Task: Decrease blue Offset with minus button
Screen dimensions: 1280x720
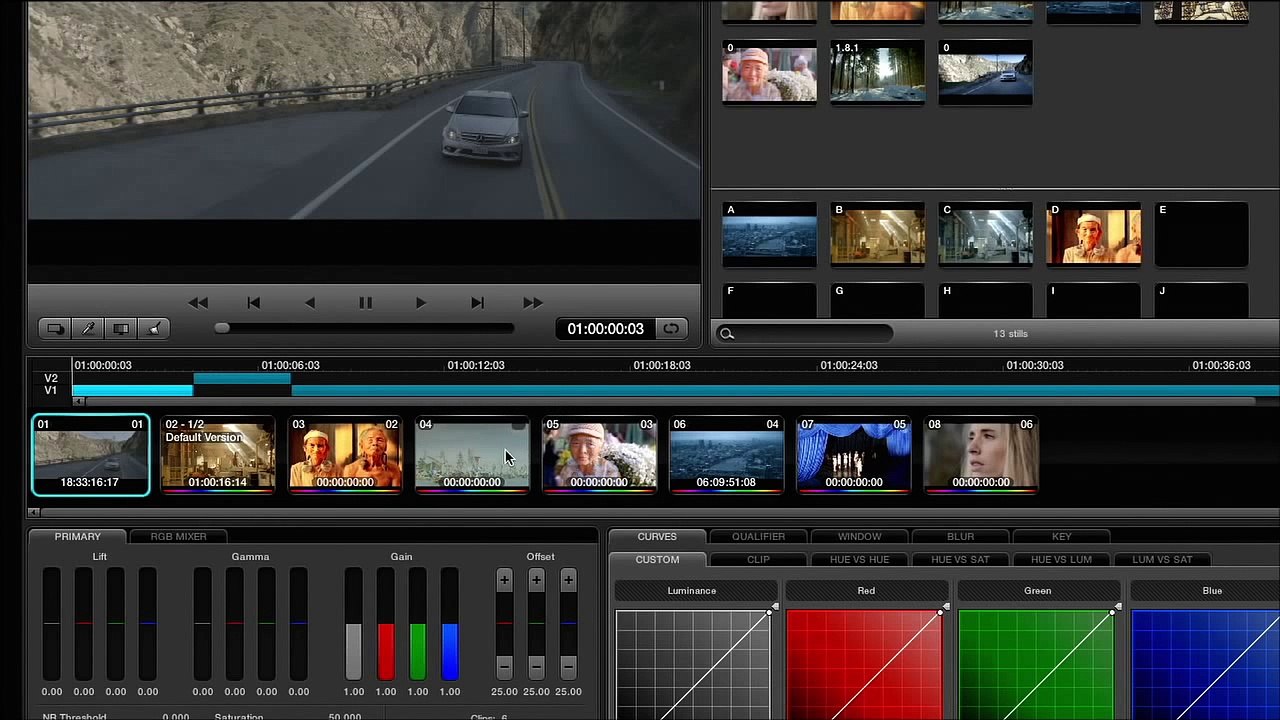Action: tap(568, 666)
